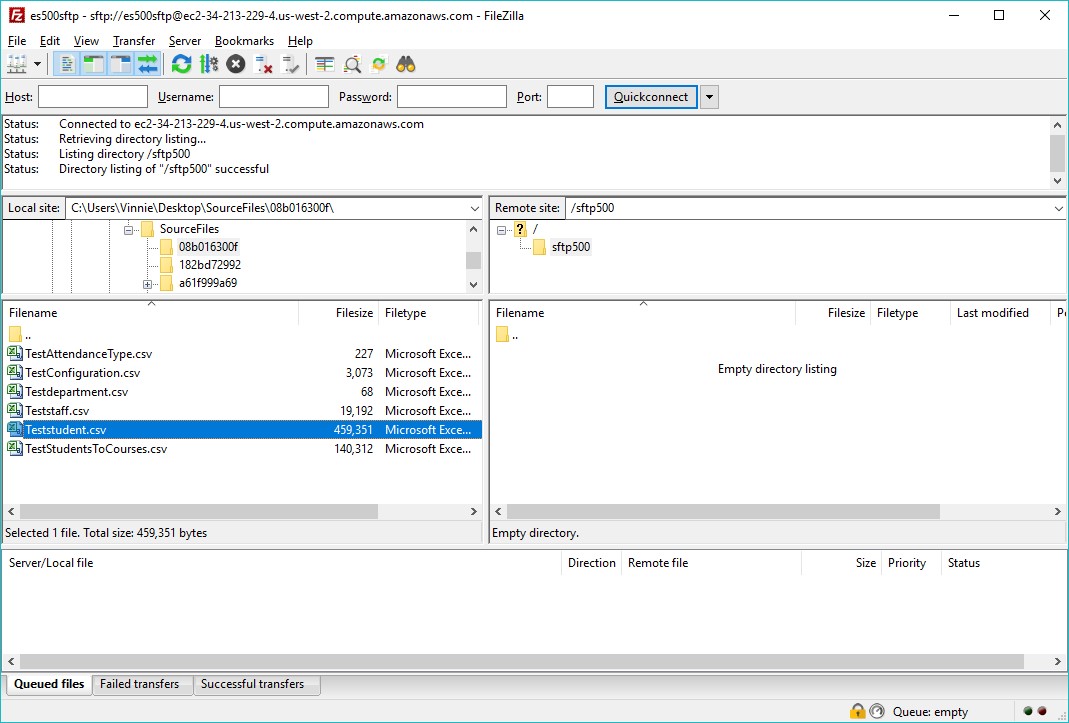Select TestConfiguration.csv file

coord(242,373)
